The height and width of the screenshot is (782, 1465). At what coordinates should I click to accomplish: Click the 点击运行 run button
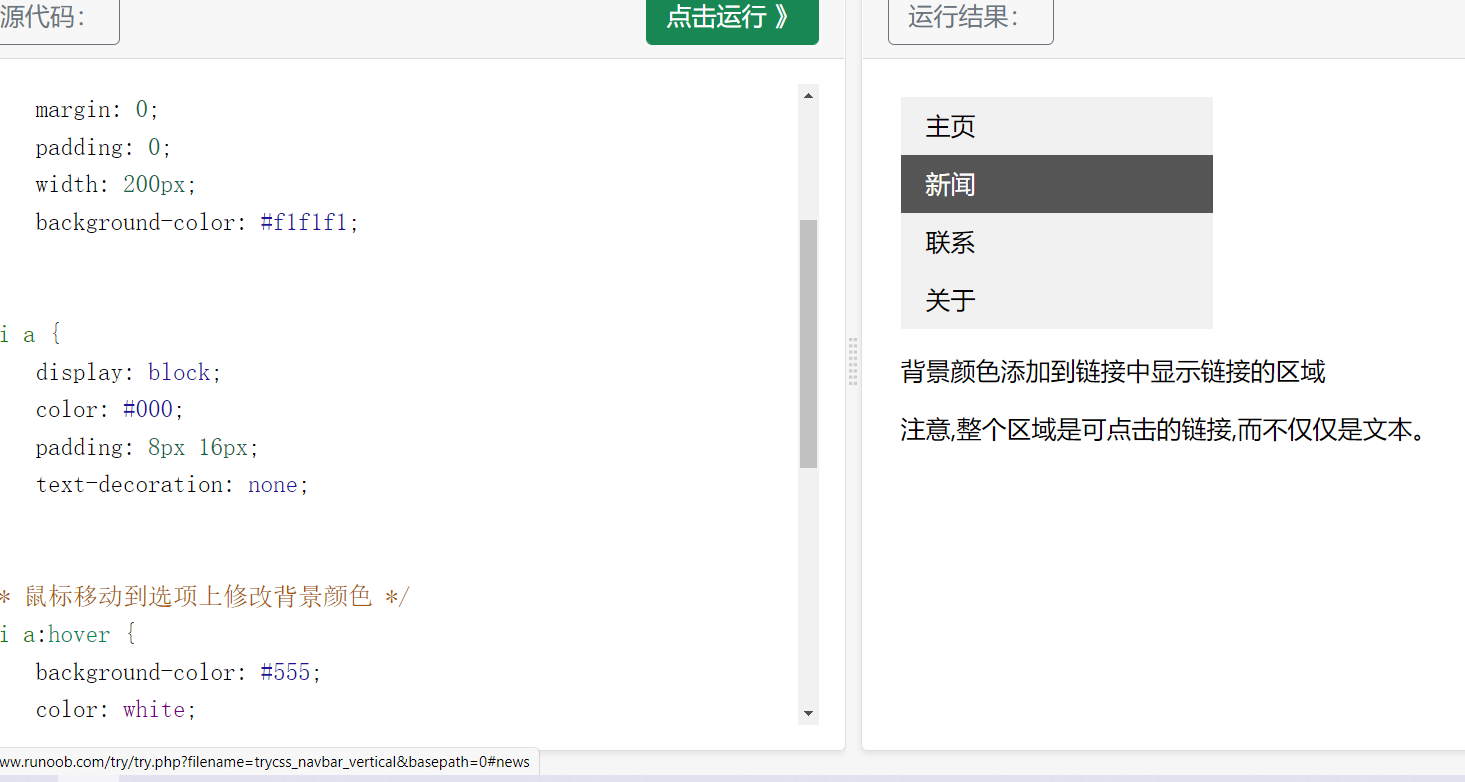pyautogui.click(x=732, y=17)
